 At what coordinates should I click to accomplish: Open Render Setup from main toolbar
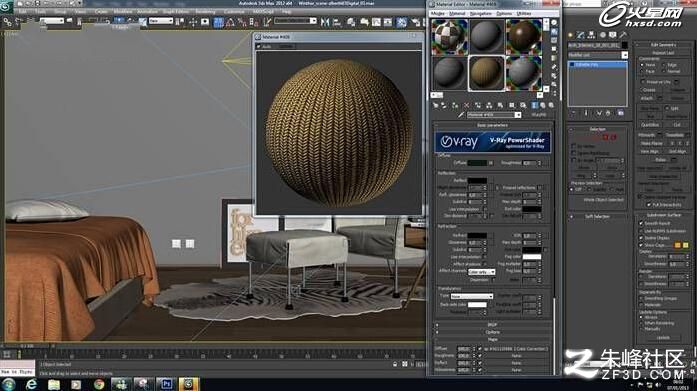(416, 22)
